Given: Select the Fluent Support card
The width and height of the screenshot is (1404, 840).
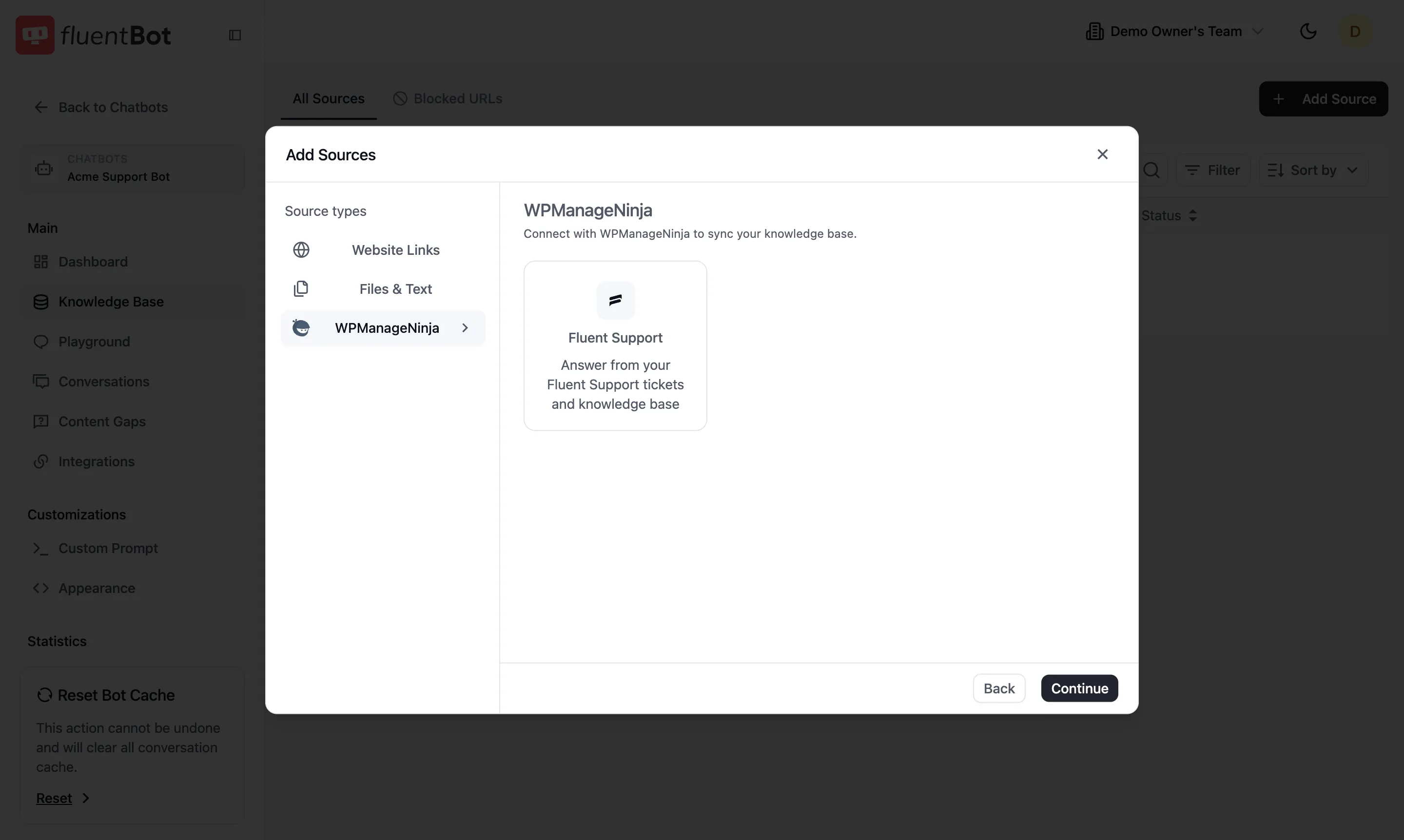Looking at the screenshot, I should [615, 346].
